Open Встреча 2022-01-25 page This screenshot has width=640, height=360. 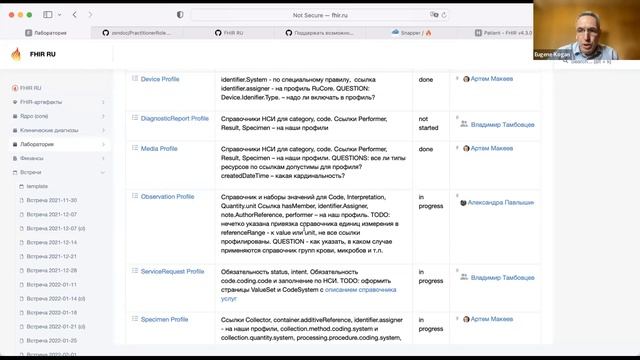click(x=51, y=340)
